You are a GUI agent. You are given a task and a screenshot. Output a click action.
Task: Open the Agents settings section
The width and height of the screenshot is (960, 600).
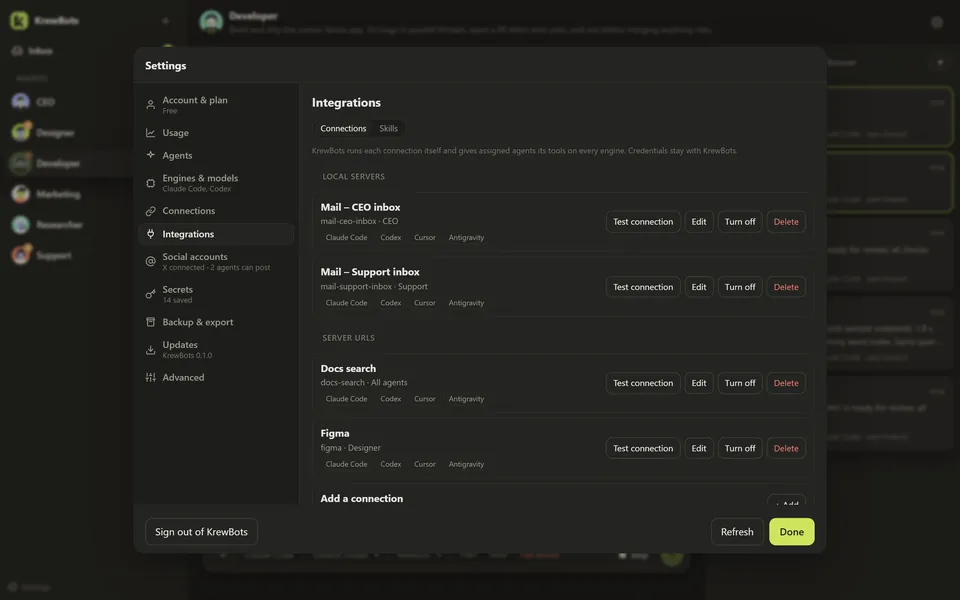(x=216, y=156)
